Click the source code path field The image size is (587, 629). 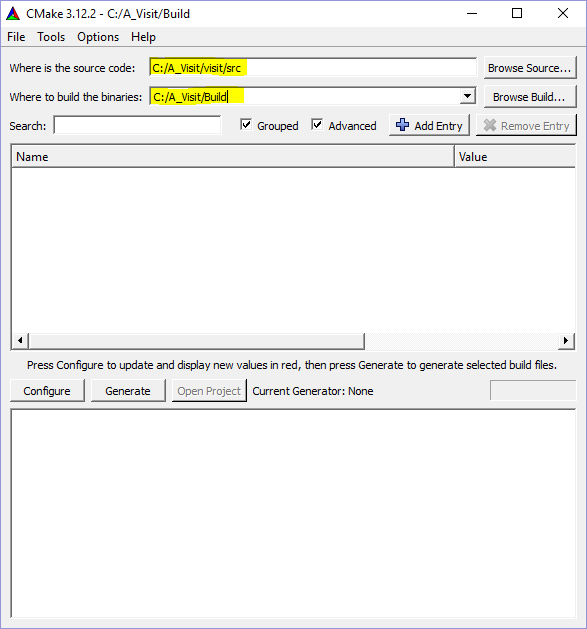[313, 67]
